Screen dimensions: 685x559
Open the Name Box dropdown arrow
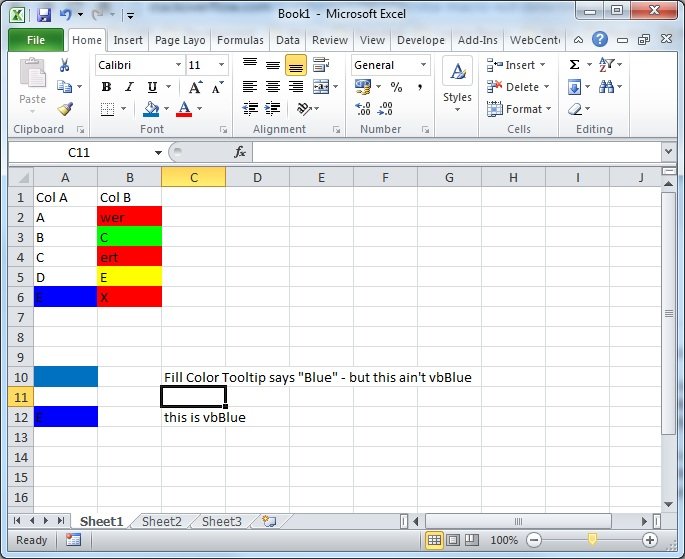[x=158, y=152]
